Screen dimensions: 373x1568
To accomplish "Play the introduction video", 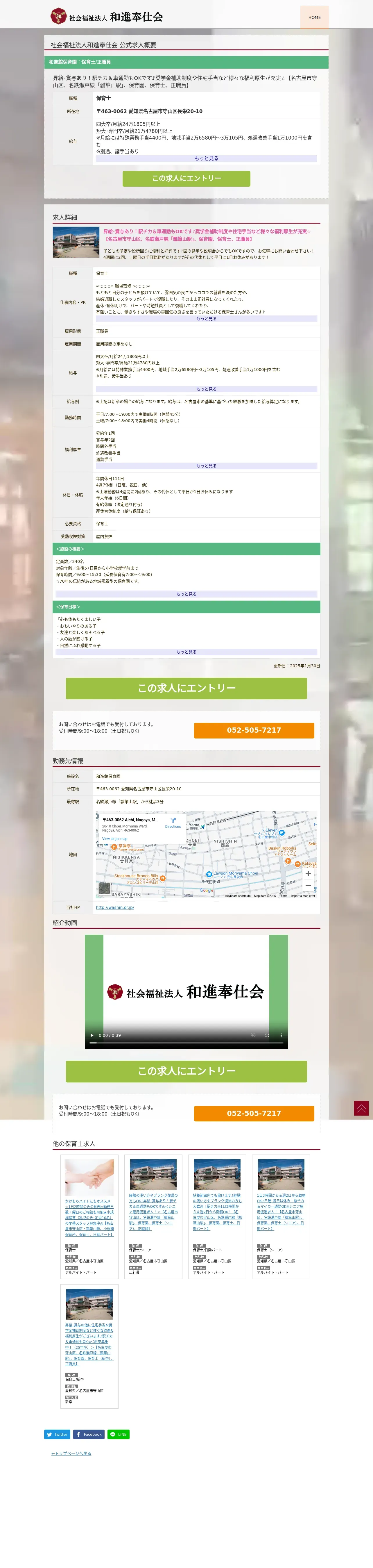I will pyautogui.click(x=92, y=1035).
